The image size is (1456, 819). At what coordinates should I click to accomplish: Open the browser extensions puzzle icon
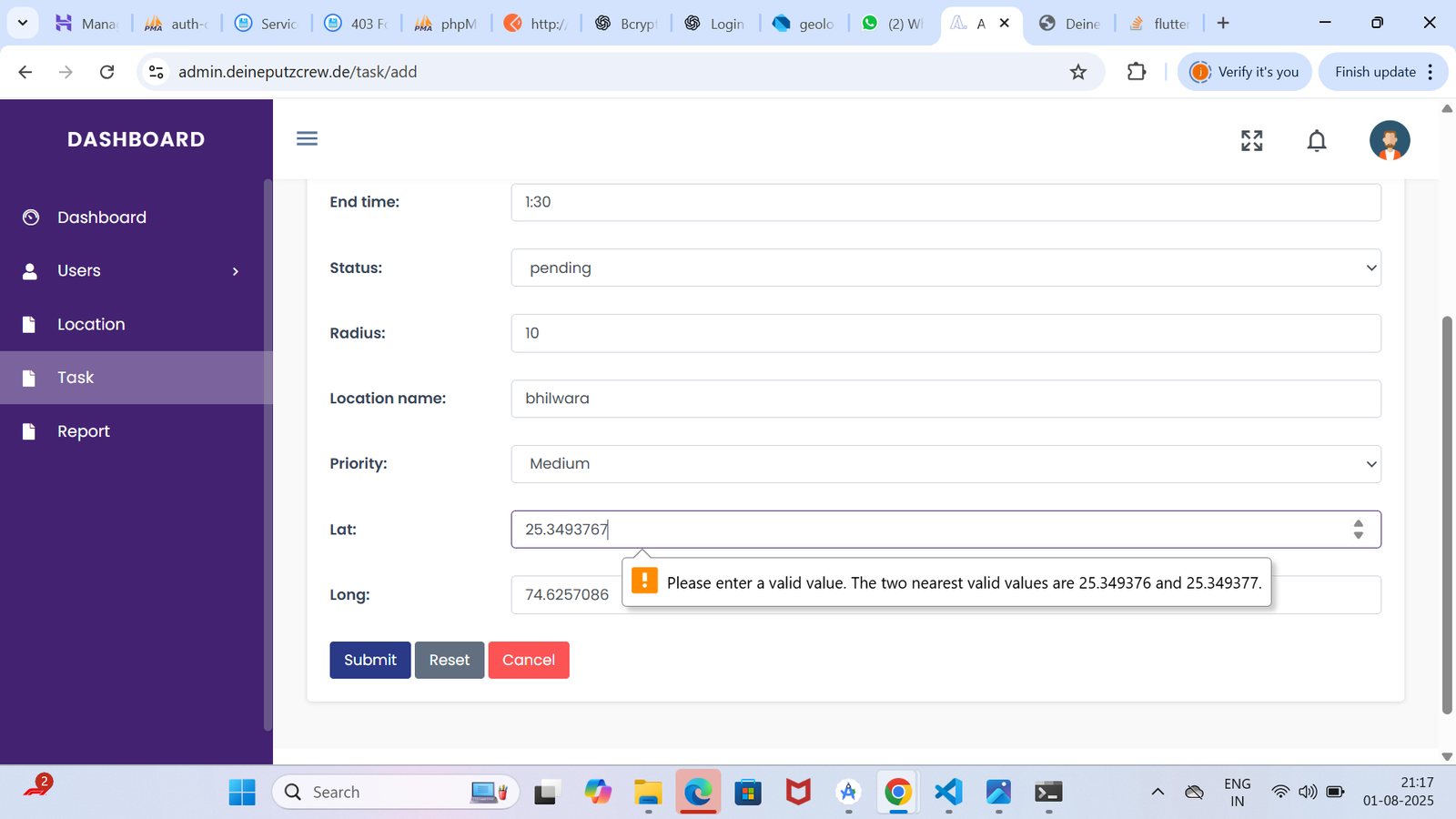click(1136, 72)
